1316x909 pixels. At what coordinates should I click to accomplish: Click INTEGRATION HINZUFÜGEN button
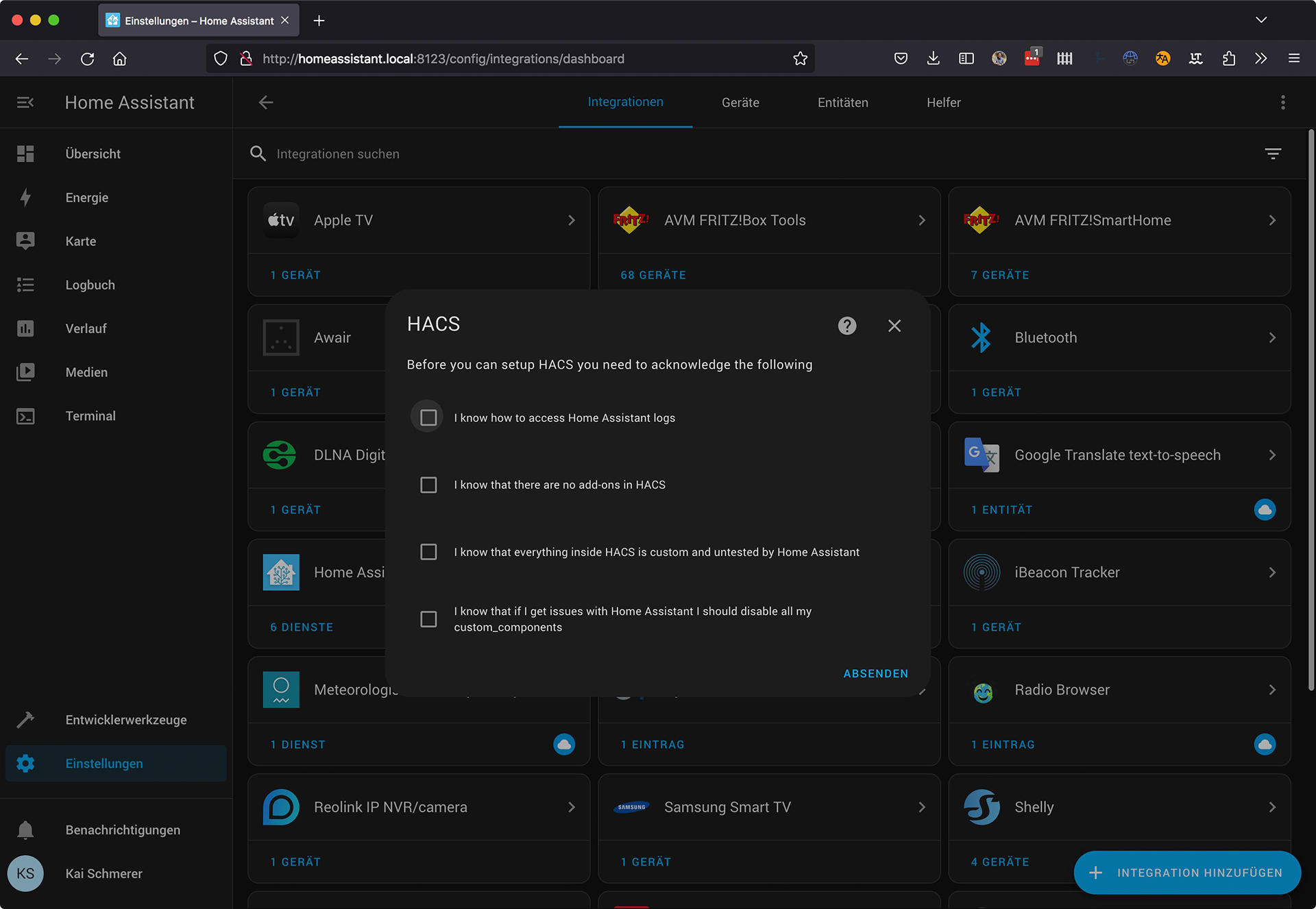(1187, 873)
